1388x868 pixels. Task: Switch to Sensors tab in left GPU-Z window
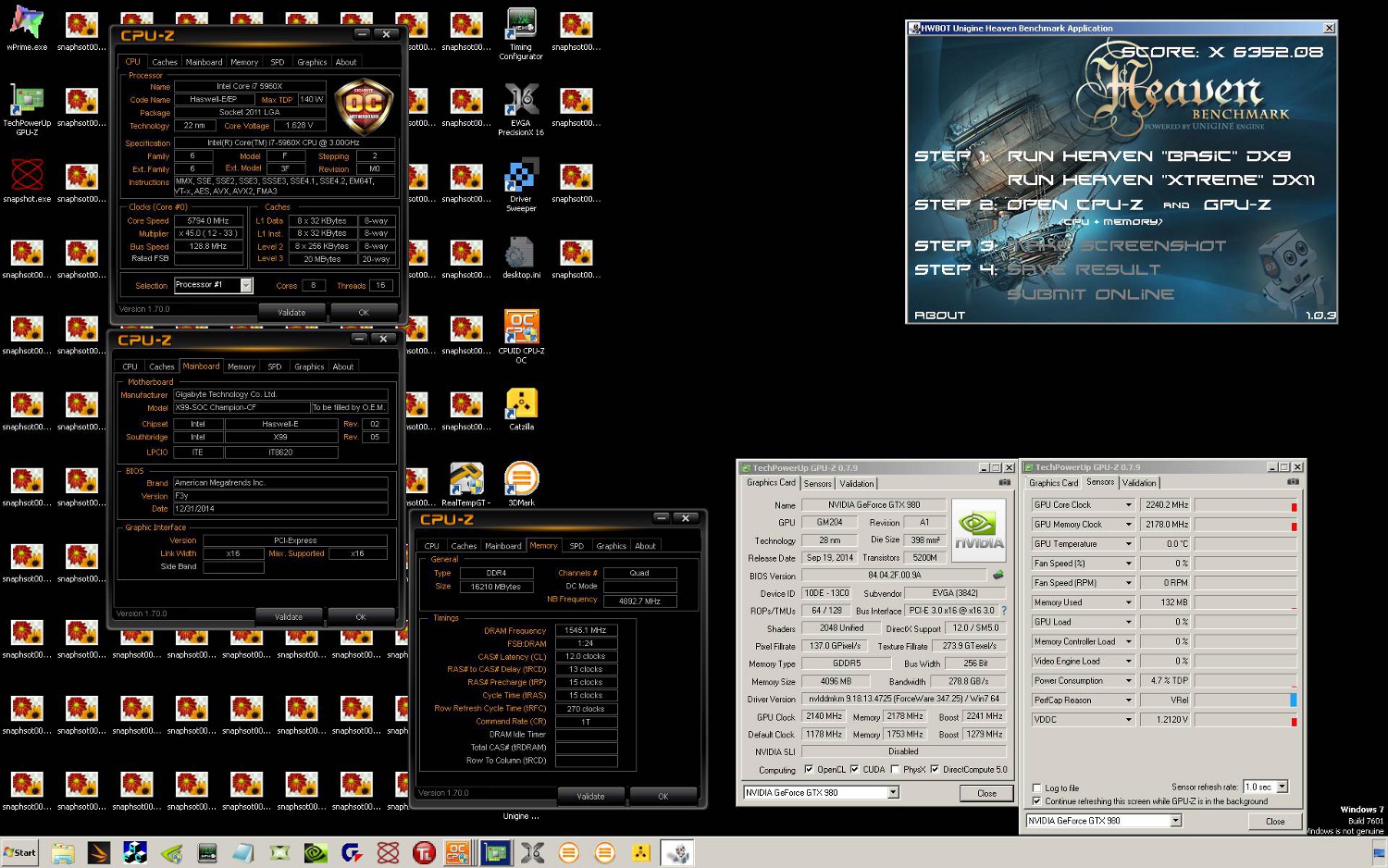click(x=817, y=483)
